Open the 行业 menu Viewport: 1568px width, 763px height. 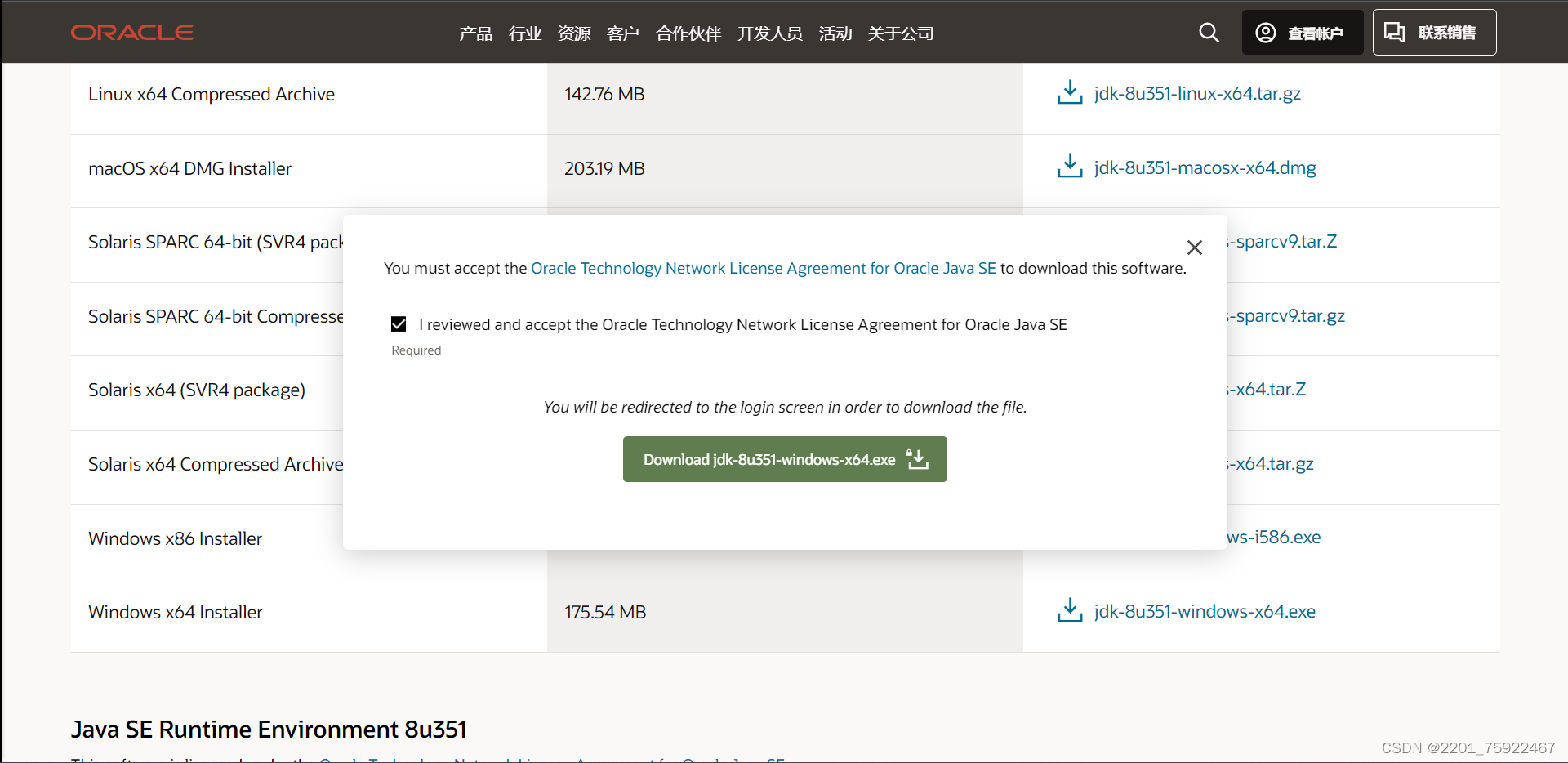[x=524, y=33]
